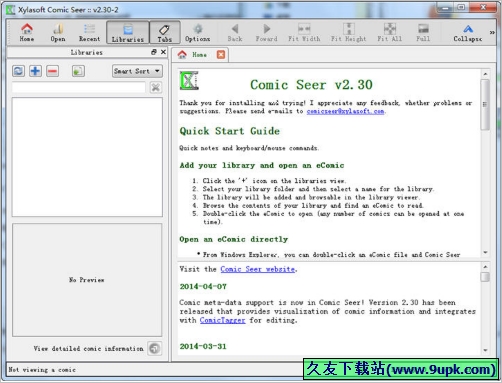Click the No Preview area
The height and width of the screenshot is (383, 502).
point(87,280)
